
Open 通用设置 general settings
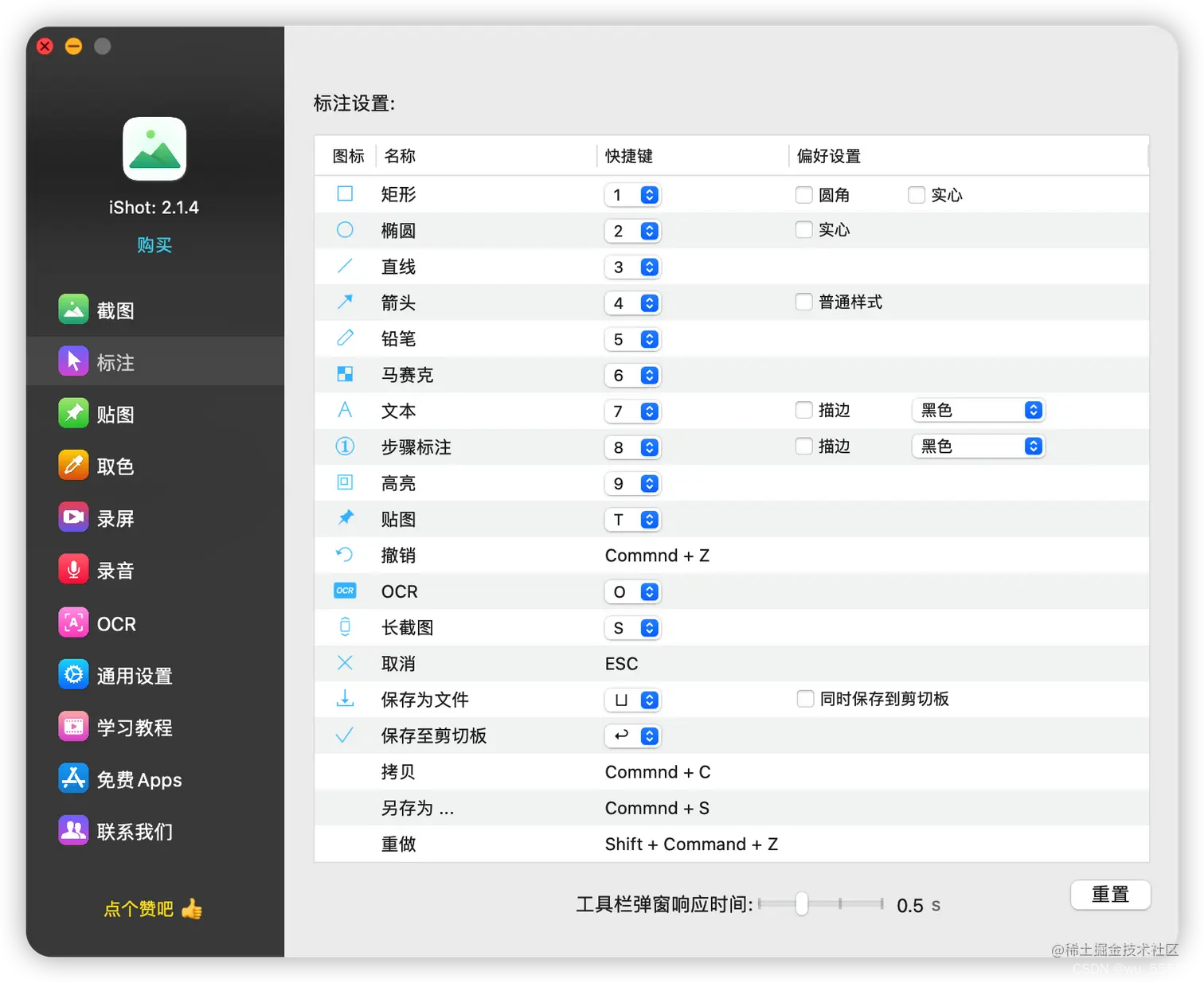[134, 675]
